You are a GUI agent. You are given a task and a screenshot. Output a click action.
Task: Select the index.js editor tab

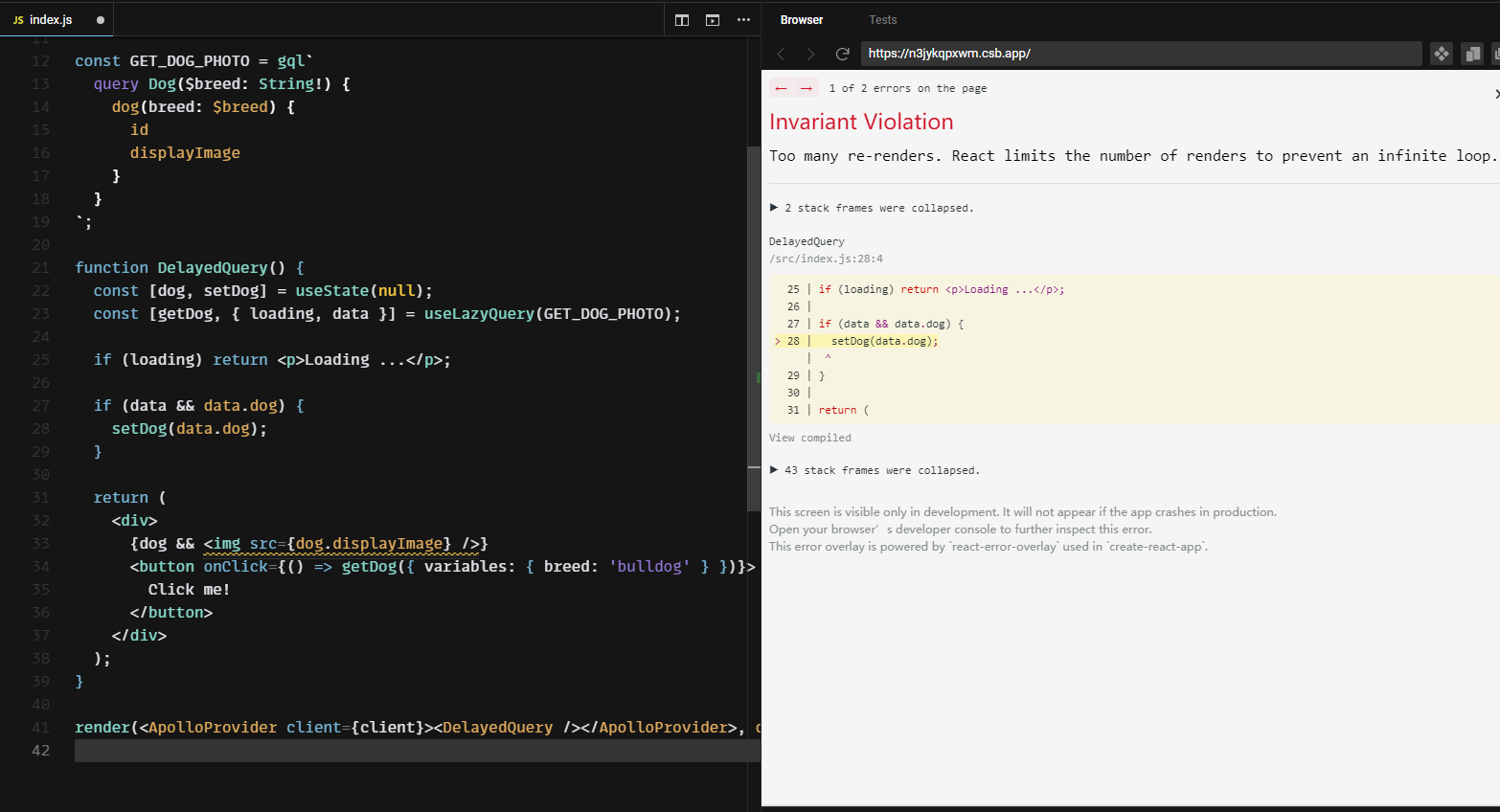(x=50, y=20)
